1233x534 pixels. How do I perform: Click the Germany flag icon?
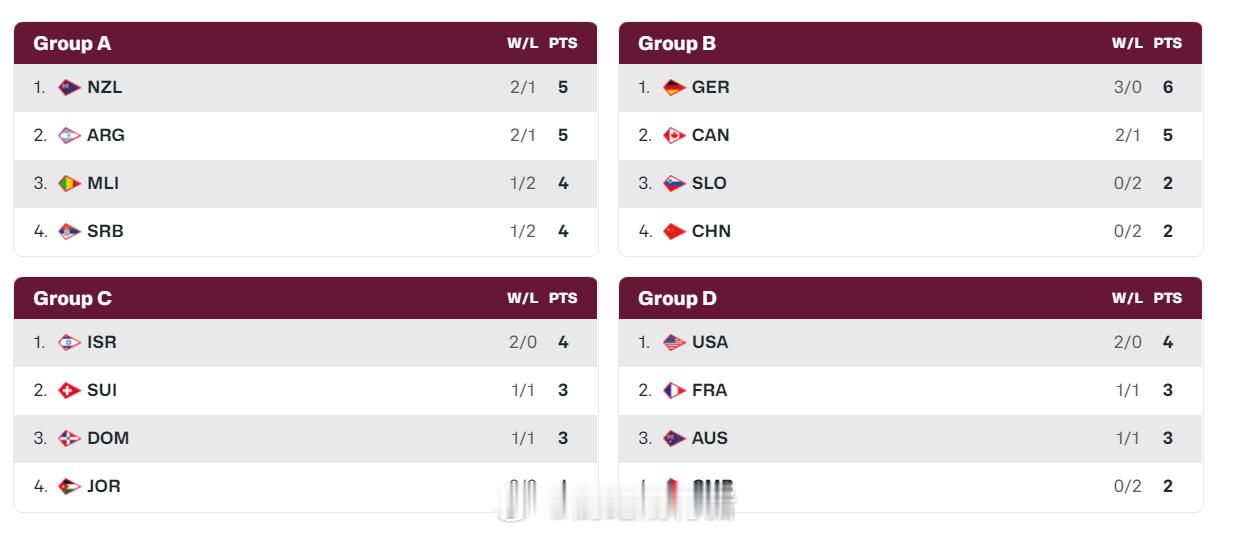tap(674, 87)
